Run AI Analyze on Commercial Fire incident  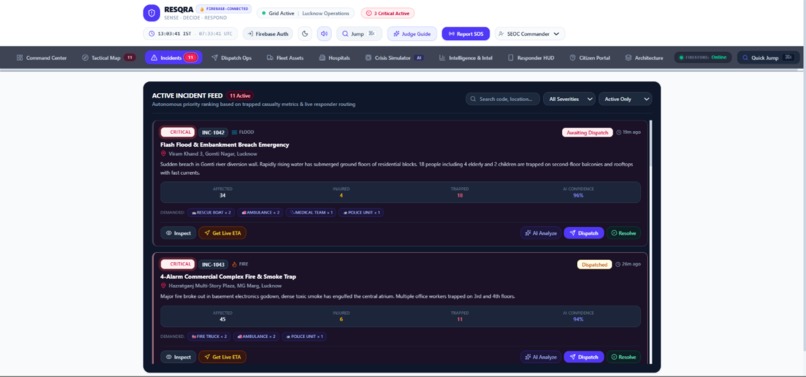[x=541, y=357]
